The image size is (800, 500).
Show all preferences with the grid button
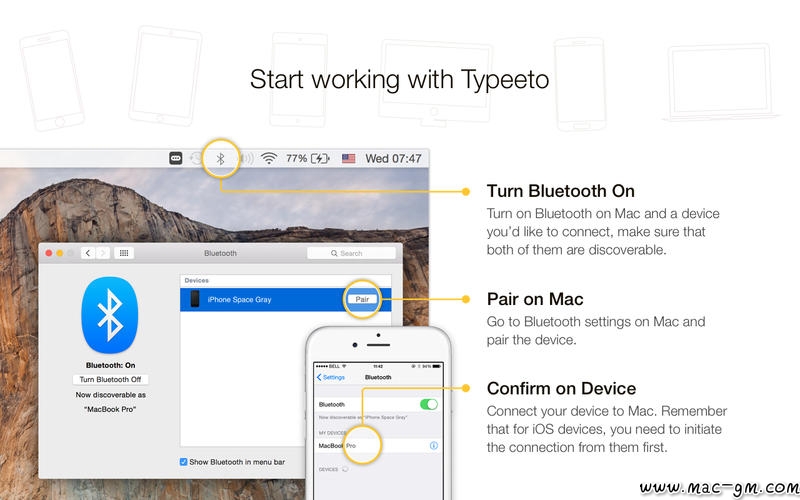124,253
